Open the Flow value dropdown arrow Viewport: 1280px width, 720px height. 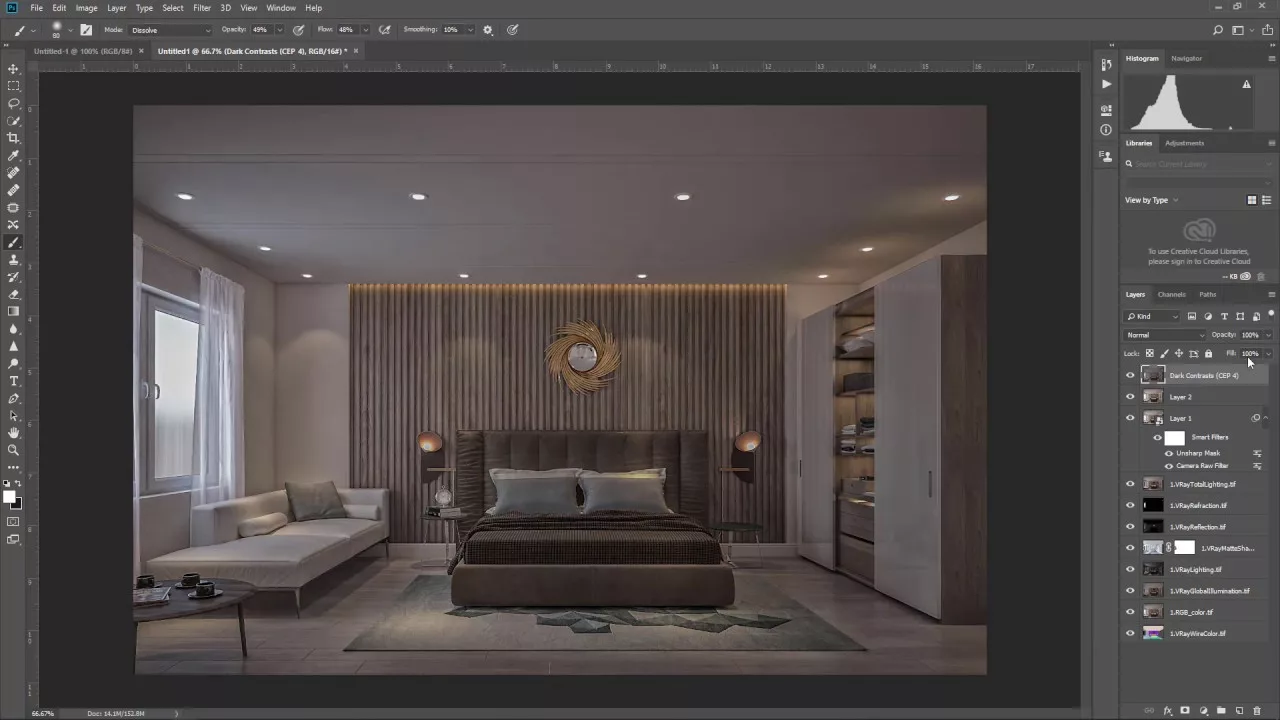(x=366, y=30)
